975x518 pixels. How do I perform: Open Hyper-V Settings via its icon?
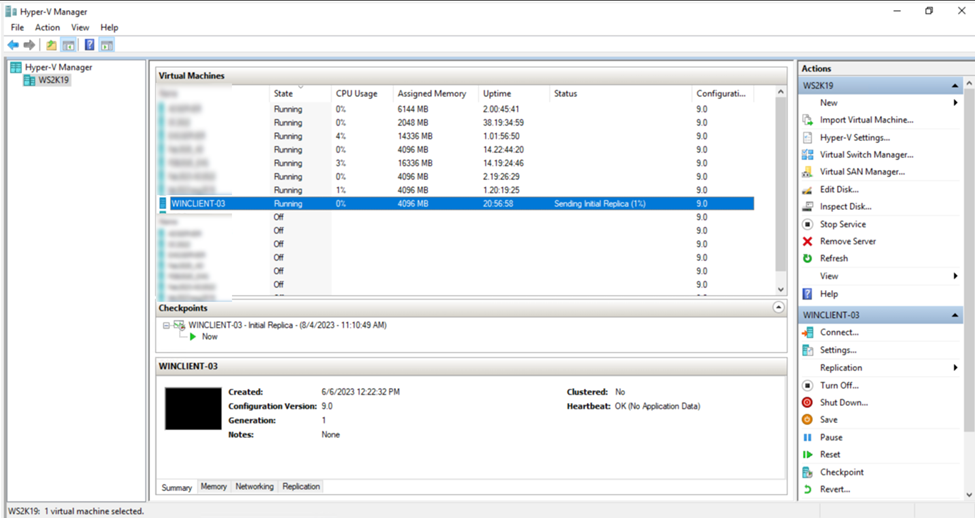(x=807, y=137)
